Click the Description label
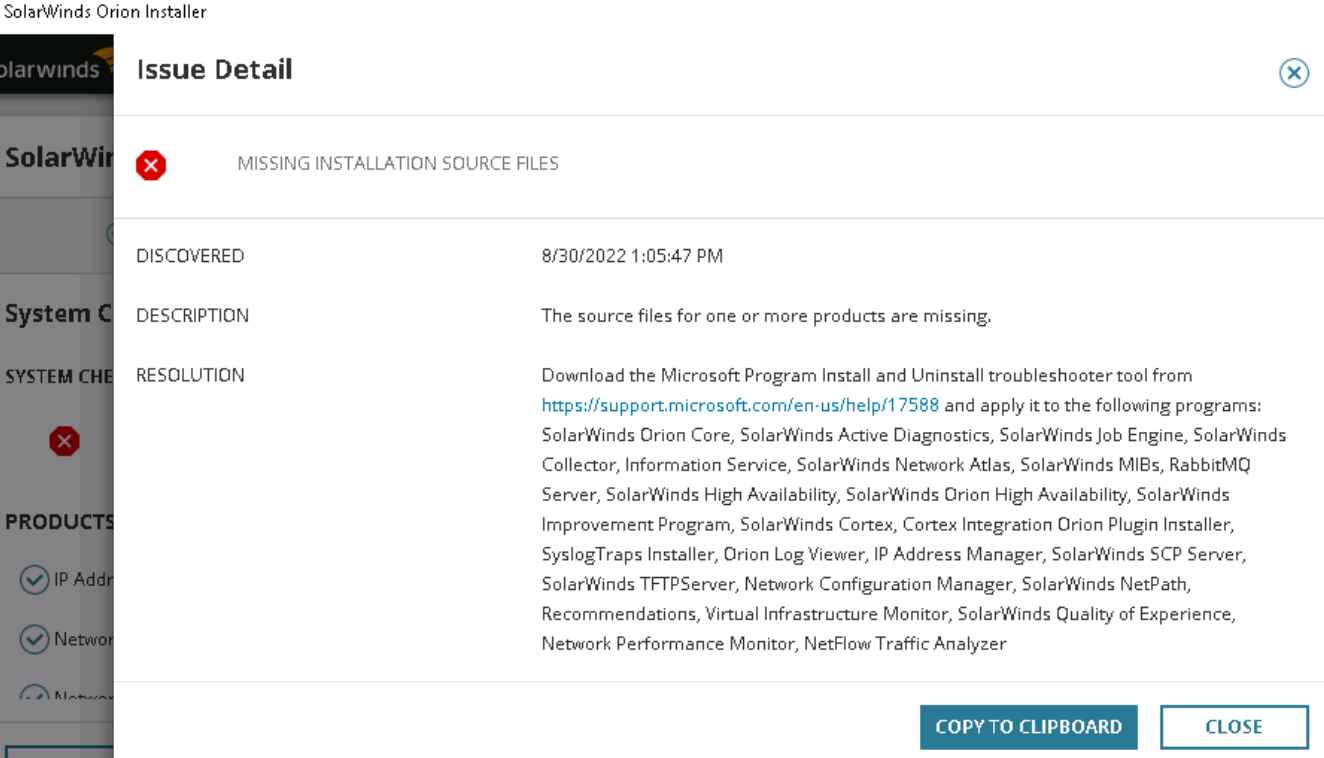The width and height of the screenshot is (1324, 758). 192,316
